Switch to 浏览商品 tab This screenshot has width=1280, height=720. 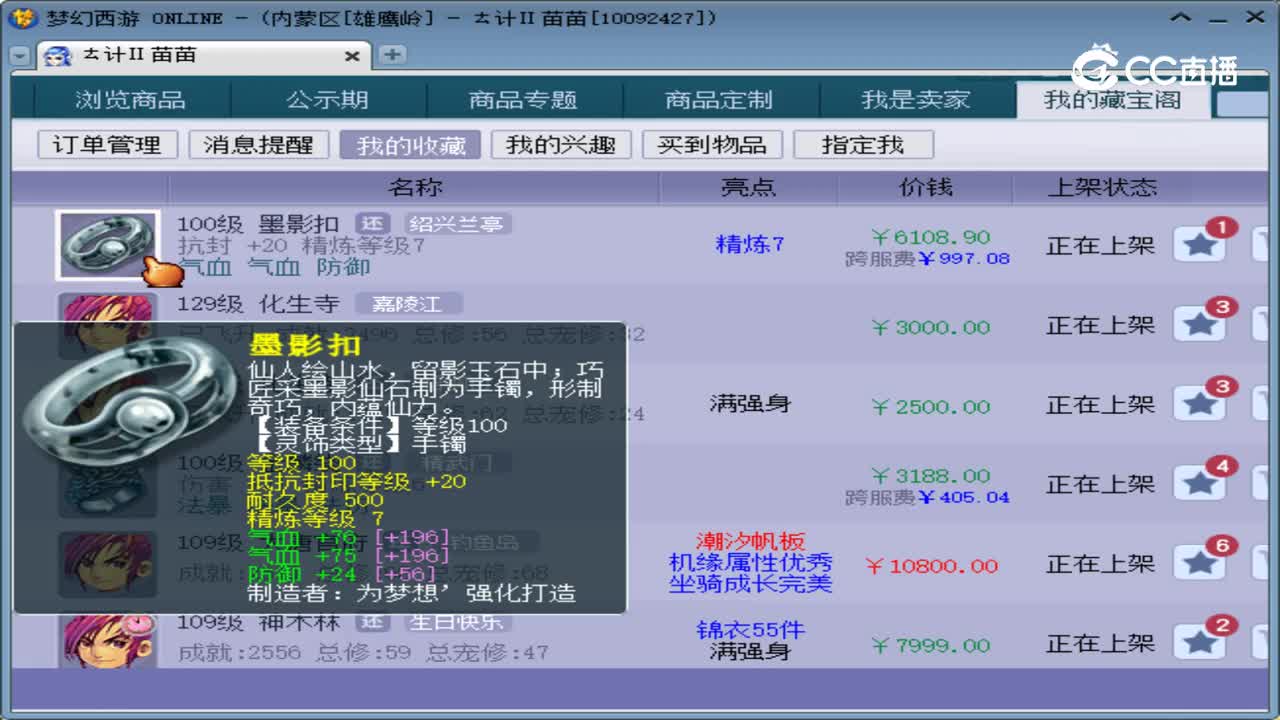(131, 100)
